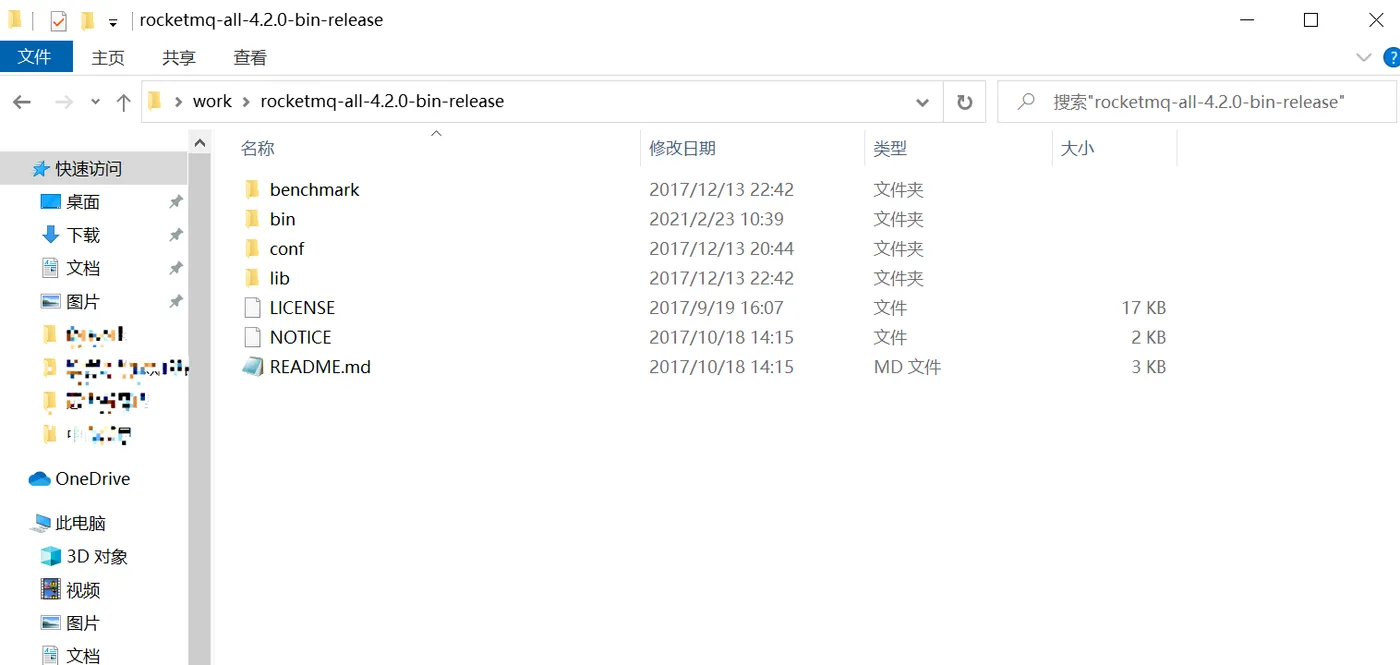This screenshot has height=665, width=1400.
Task: Click the conf folder name
Action: 287,248
